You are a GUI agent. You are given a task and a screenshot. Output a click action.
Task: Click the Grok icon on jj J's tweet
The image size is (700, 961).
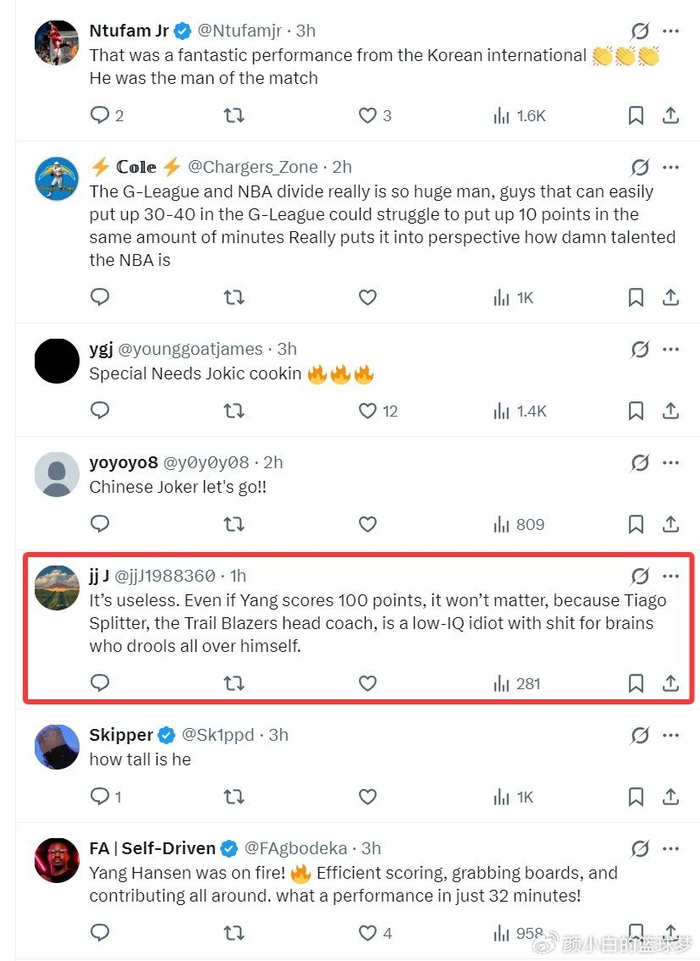tap(639, 576)
